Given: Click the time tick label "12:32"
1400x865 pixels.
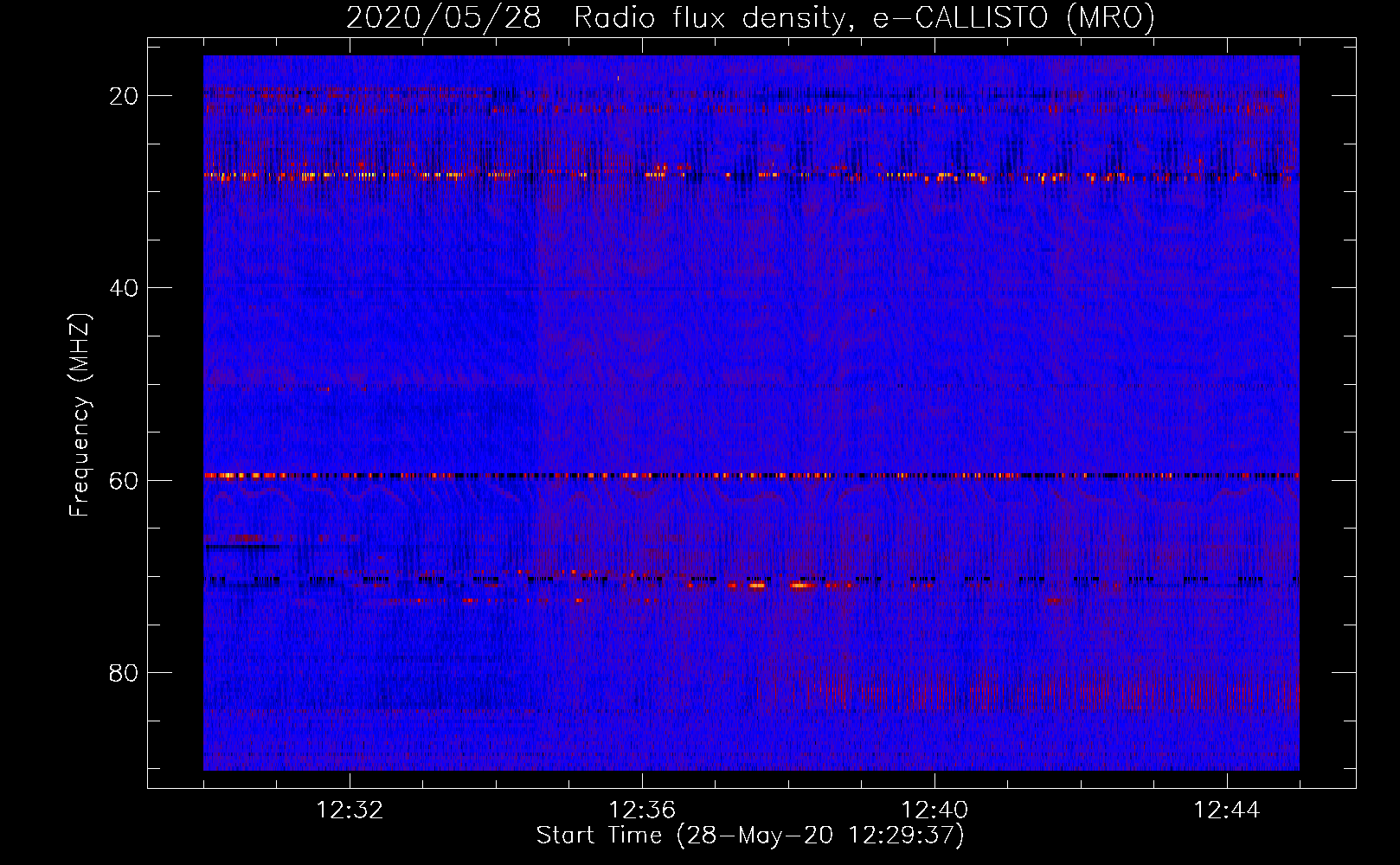Looking at the screenshot, I should 350,811.
